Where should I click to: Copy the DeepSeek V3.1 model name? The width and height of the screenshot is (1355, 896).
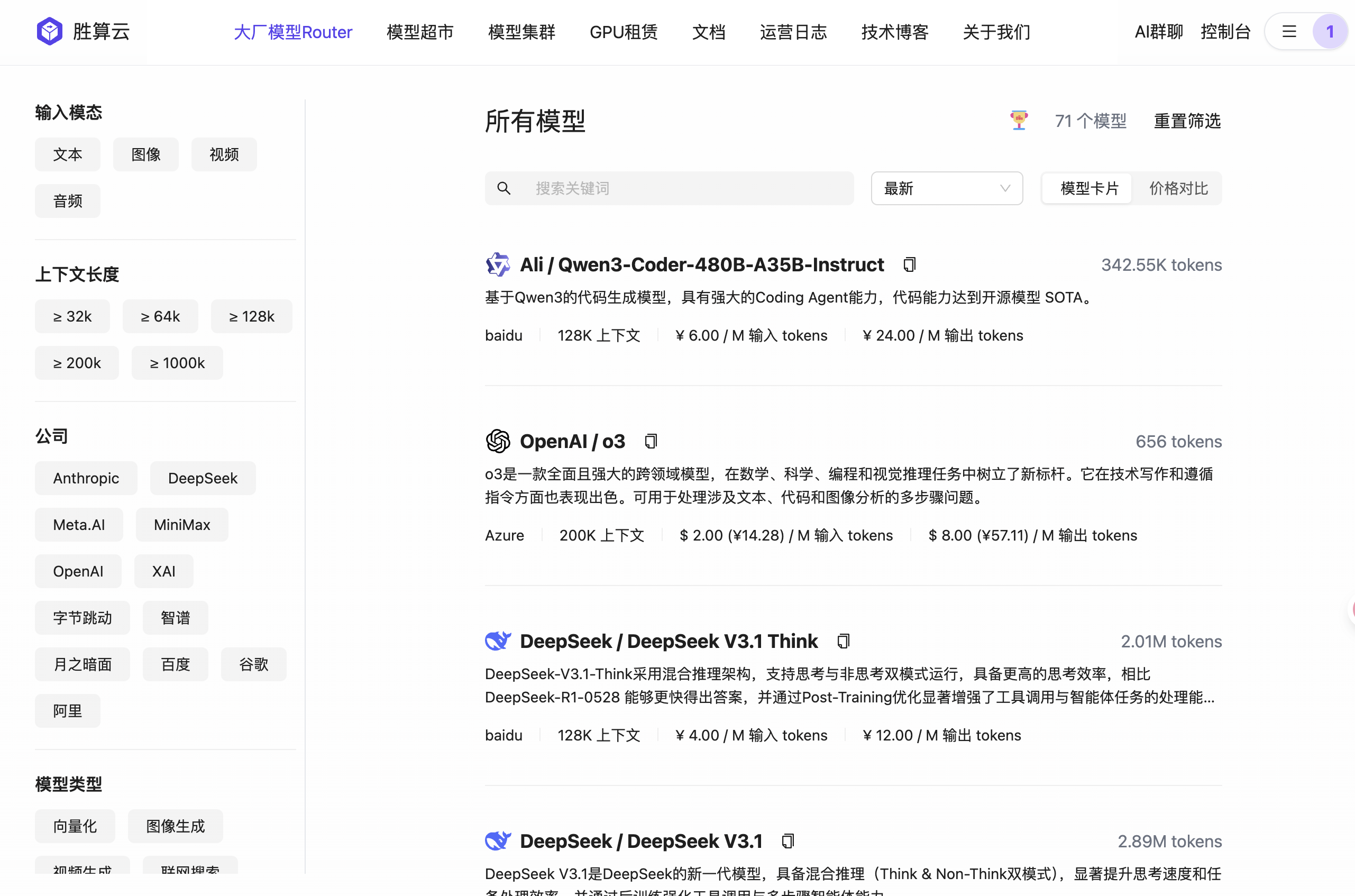[789, 840]
